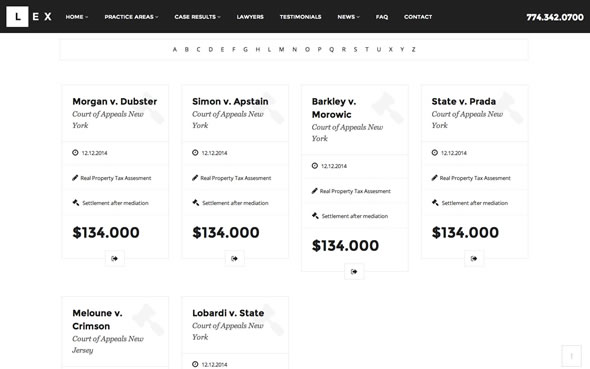590x369 pixels.
Task: Open the arrow button under Simon v. Apstain
Action: [234, 258]
